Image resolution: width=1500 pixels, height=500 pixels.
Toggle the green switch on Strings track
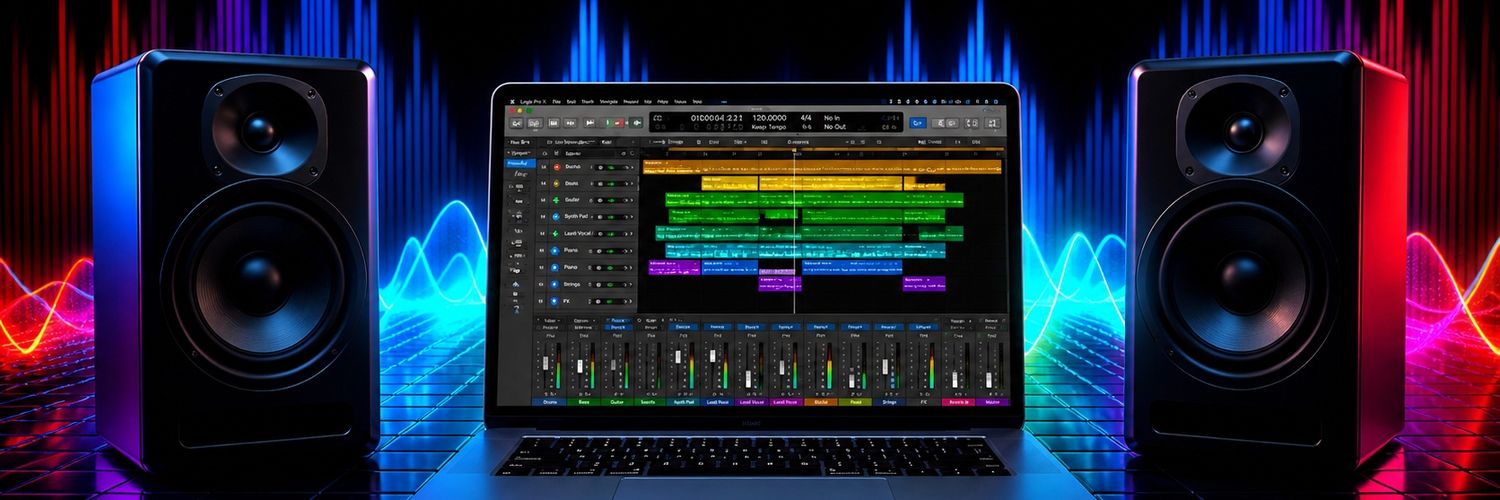[610, 284]
